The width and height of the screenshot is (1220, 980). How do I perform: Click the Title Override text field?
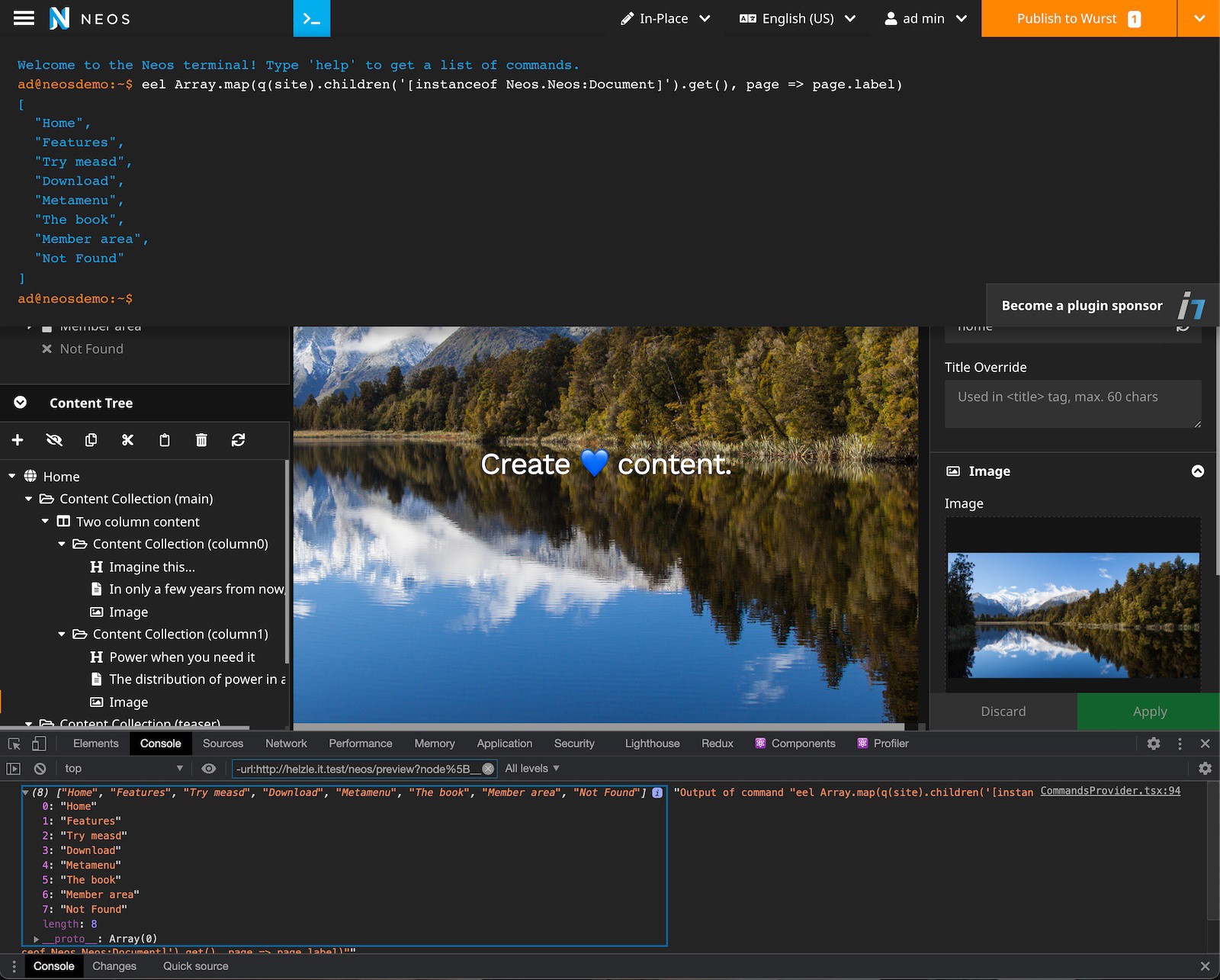(x=1072, y=403)
